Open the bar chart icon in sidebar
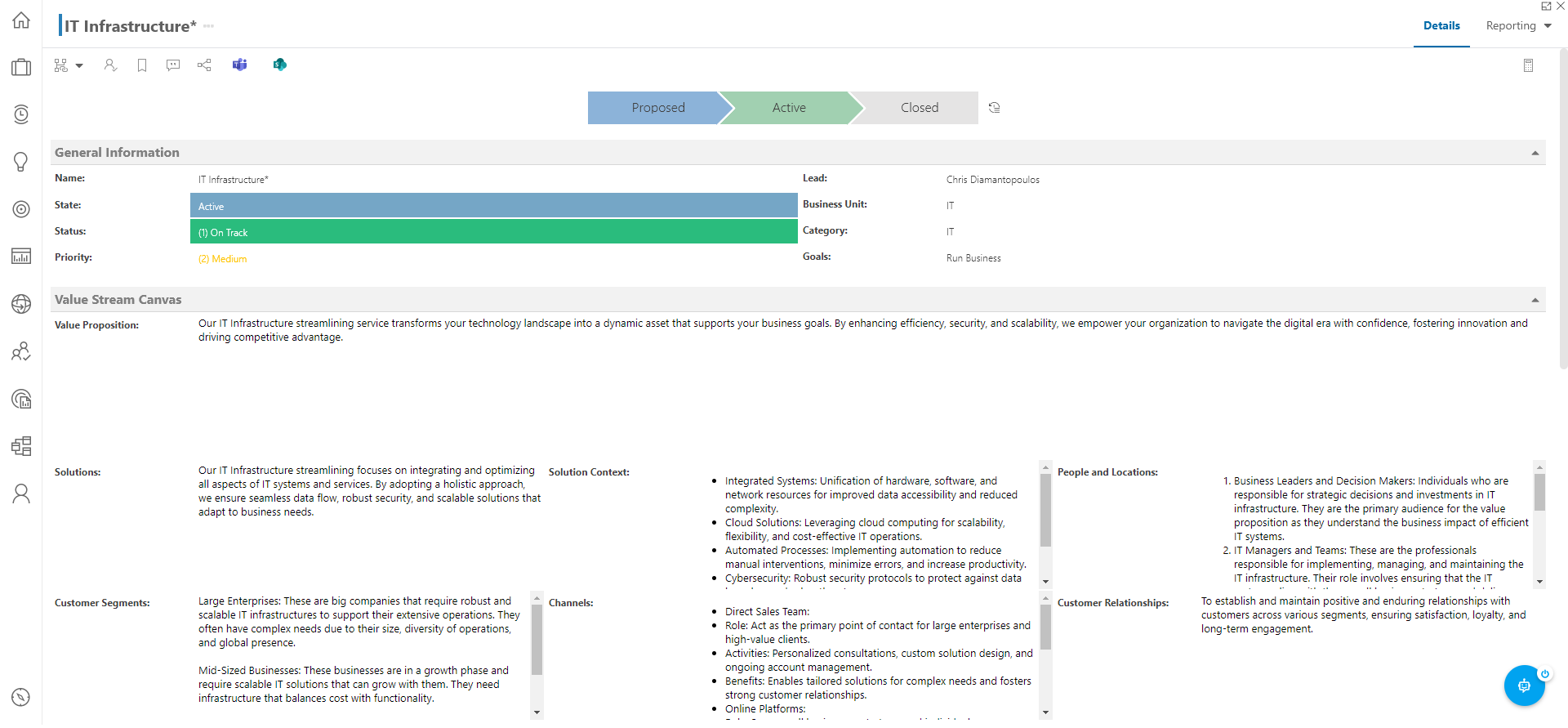1568x728 pixels. click(x=21, y=257)
